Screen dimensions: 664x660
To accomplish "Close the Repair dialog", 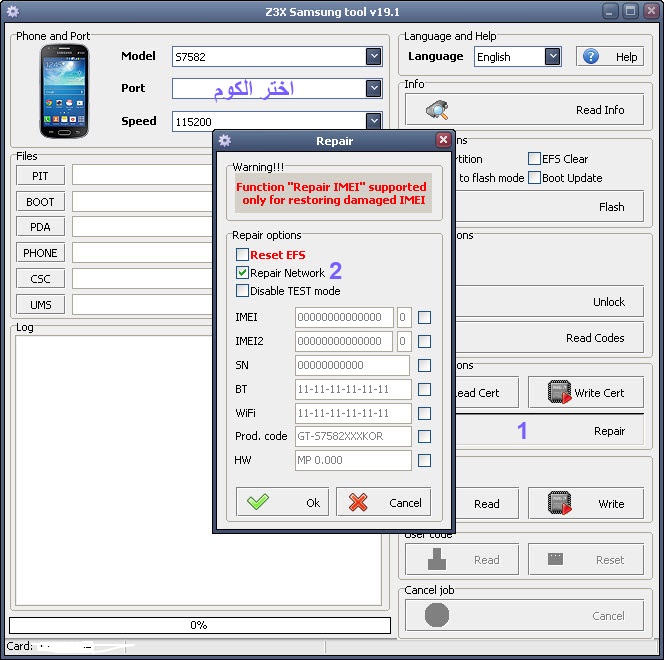I will click(x=443, y=140).
